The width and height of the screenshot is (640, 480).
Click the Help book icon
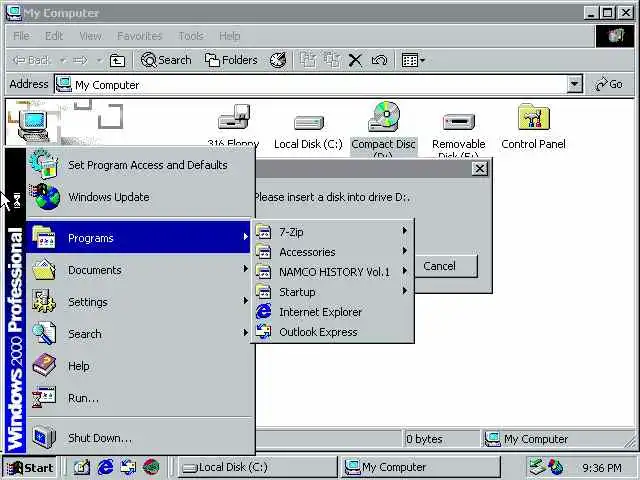click(x=44, y=365)
